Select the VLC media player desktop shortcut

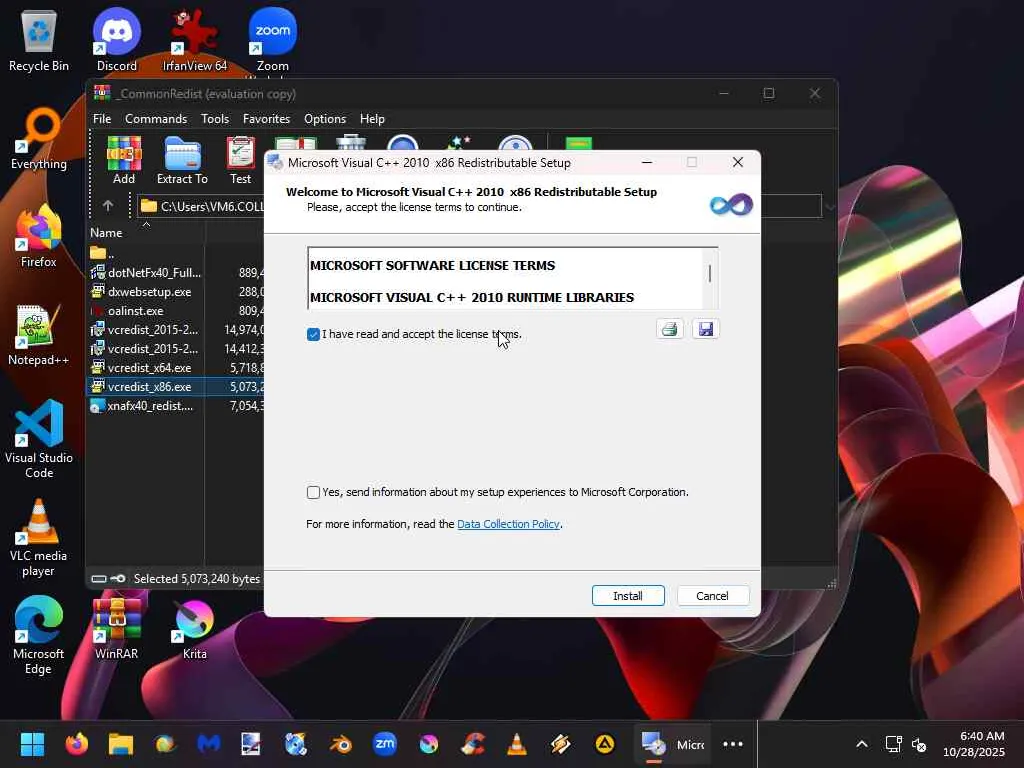coord(39,538)
